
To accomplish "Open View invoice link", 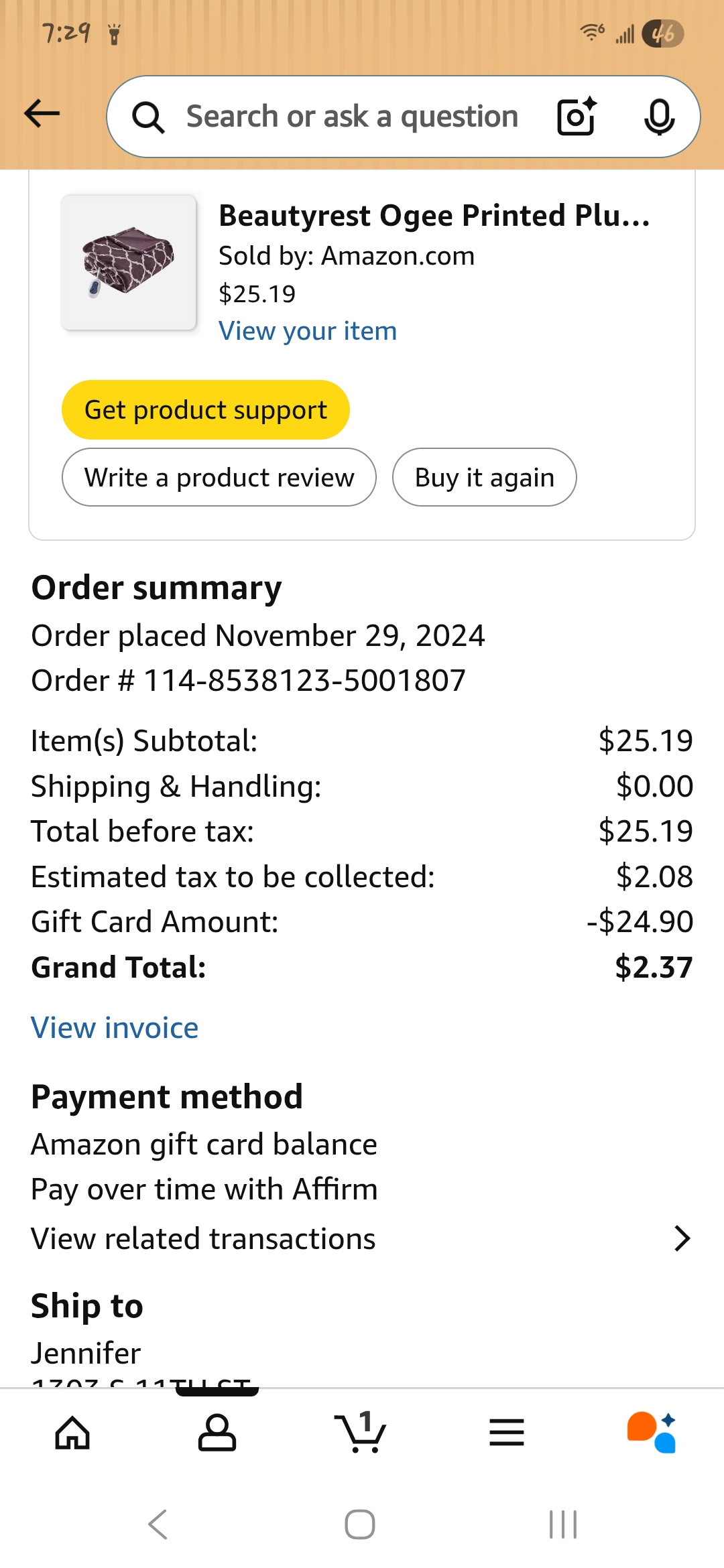I will coord(115,1028).
